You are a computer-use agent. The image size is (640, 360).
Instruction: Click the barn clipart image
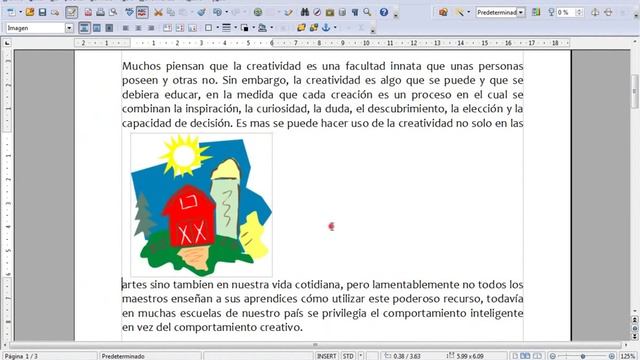[x=201, y=205]
